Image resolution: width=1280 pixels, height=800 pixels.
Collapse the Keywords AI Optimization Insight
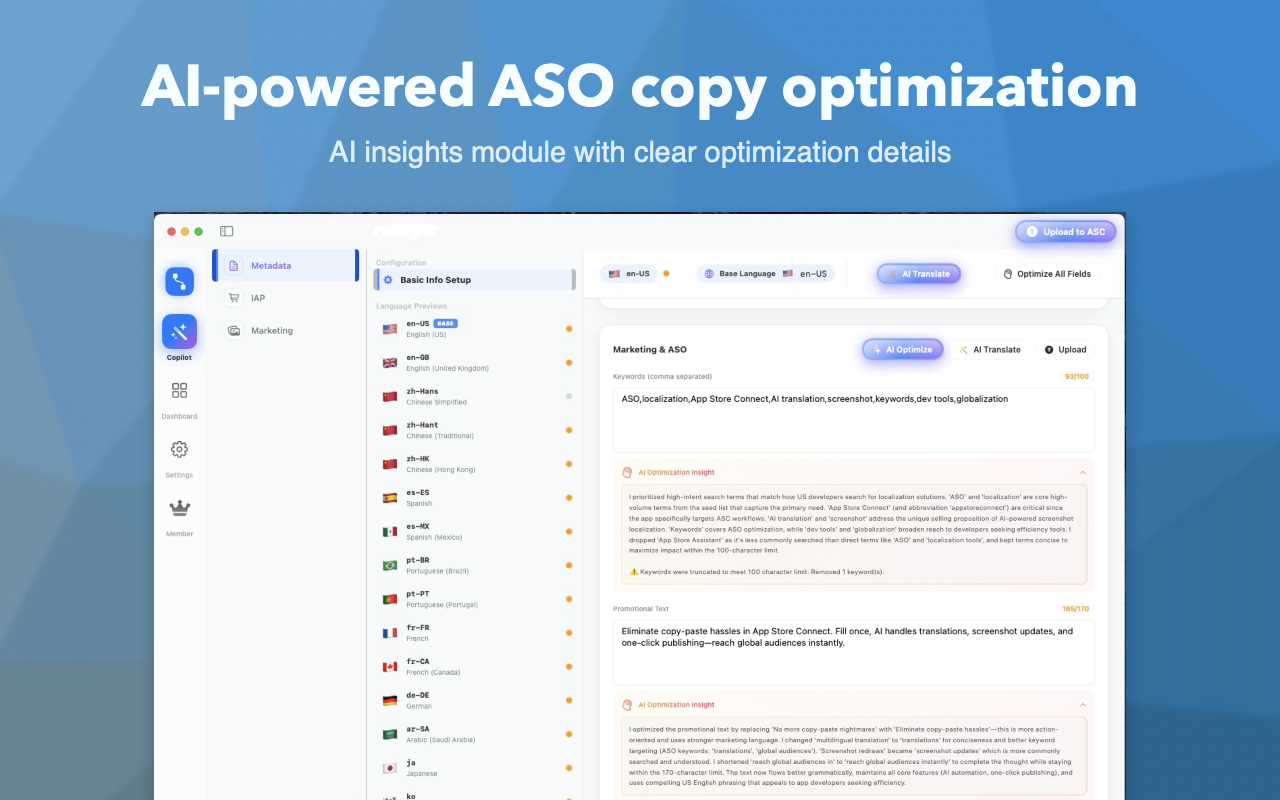[x=1082, y=472]
